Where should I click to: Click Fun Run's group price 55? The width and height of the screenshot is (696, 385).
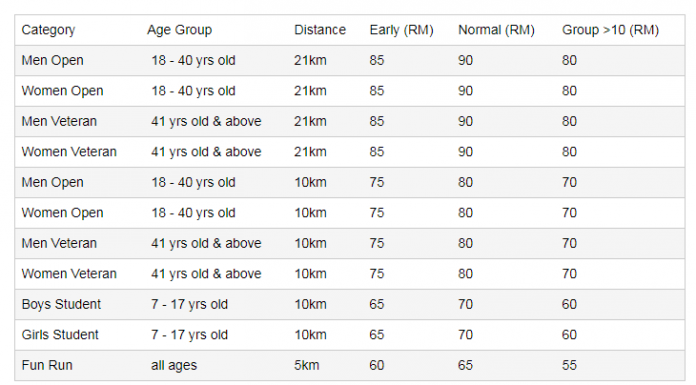point(569,365)
